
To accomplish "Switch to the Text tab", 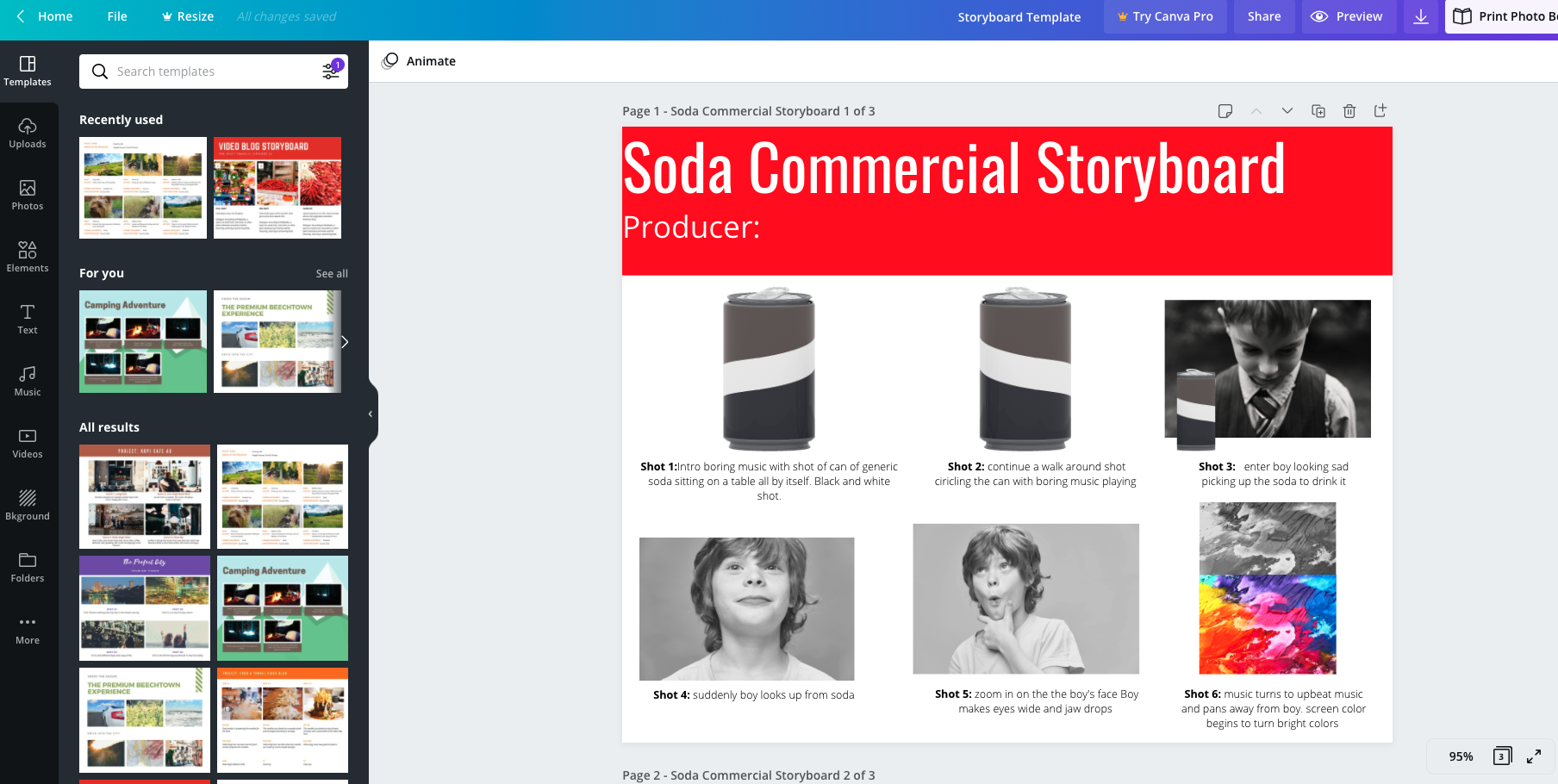I will [x=28, y=318].
